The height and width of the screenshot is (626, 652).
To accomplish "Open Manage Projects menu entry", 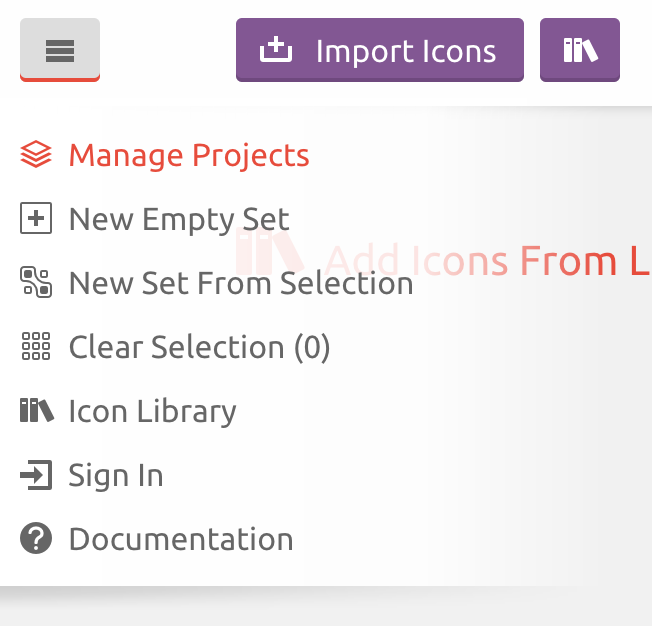I will point(165,155).
